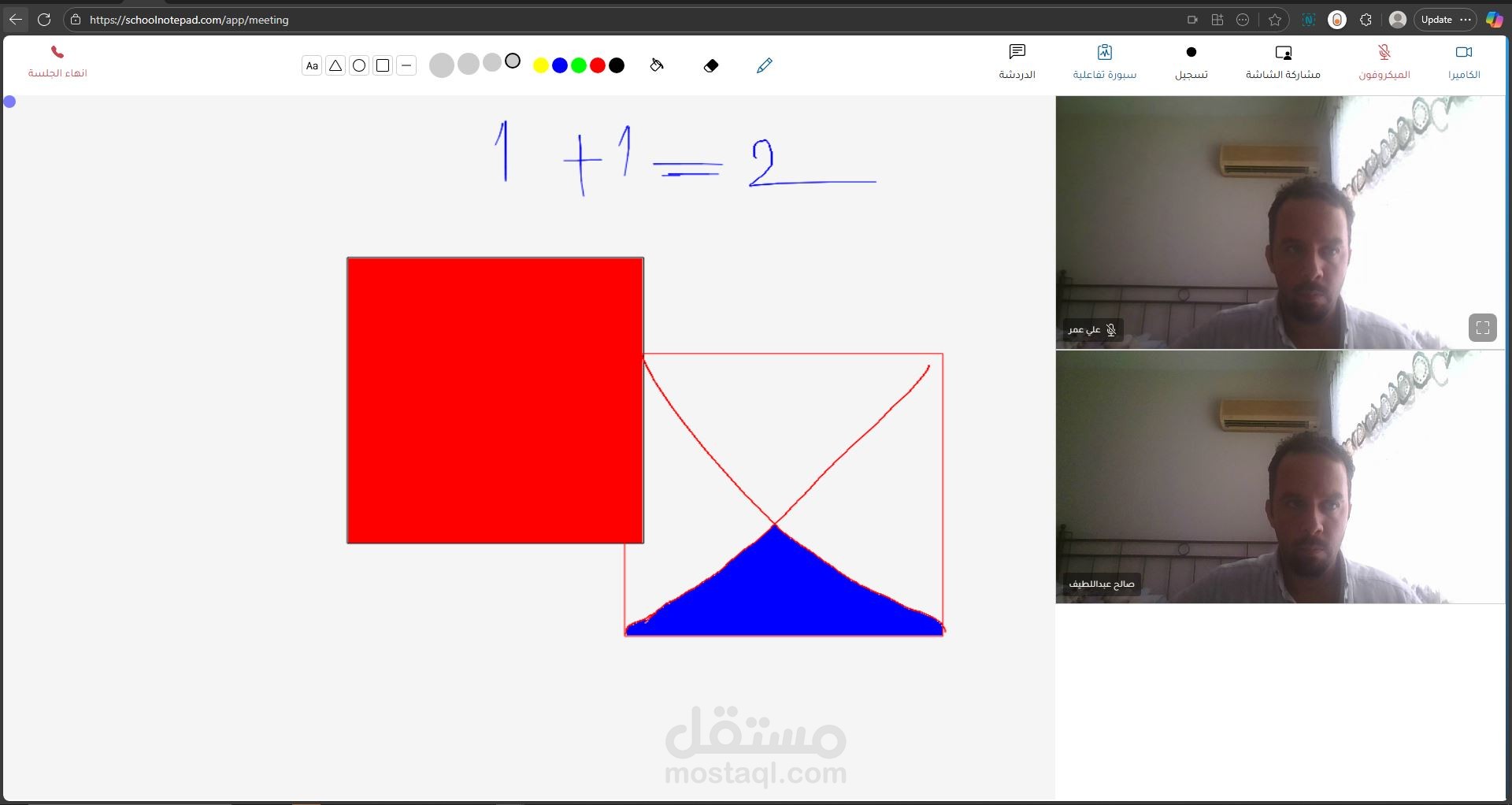Click the camera-in-use indicator in address bar
The height and width of the screenshot is (805, 1512).
point(1192,20)
